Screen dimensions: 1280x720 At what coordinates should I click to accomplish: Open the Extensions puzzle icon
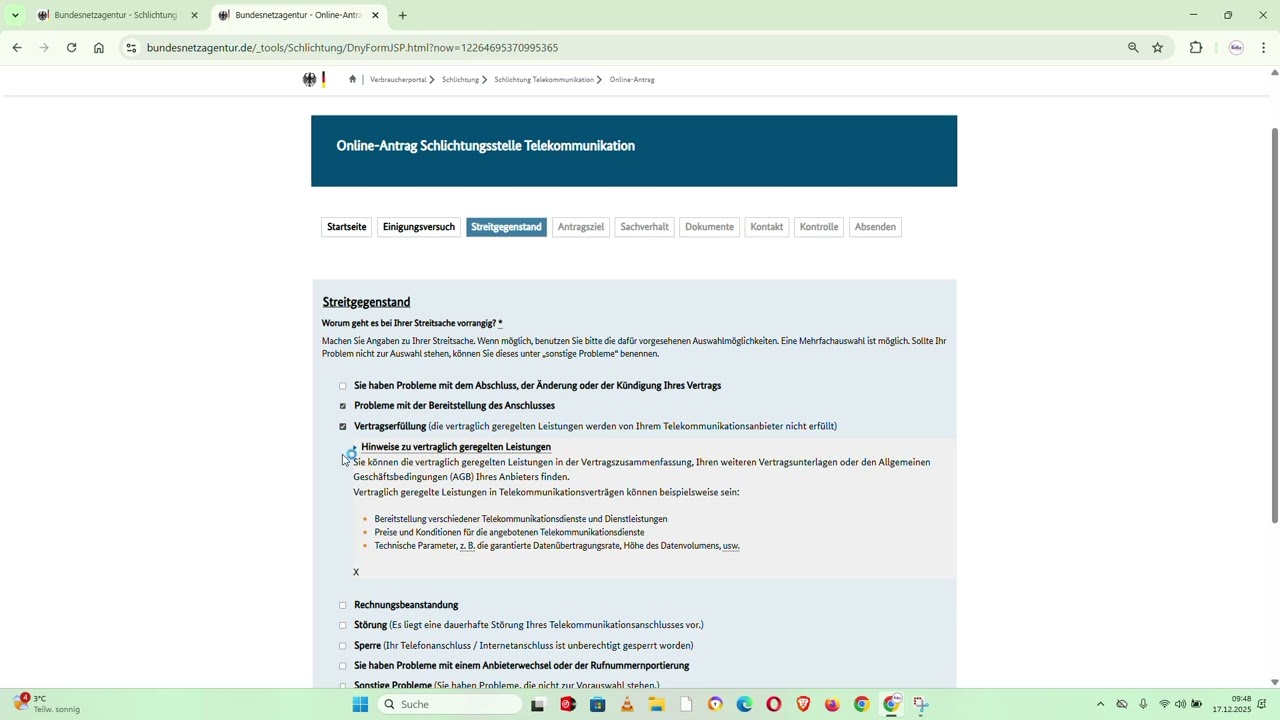pyautogui.click(x=1196, y=47)
